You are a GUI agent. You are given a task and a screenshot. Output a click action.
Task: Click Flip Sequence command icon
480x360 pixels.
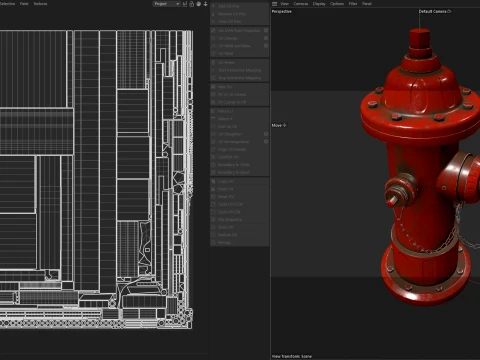pyautogui.click(x=214, y=220)
